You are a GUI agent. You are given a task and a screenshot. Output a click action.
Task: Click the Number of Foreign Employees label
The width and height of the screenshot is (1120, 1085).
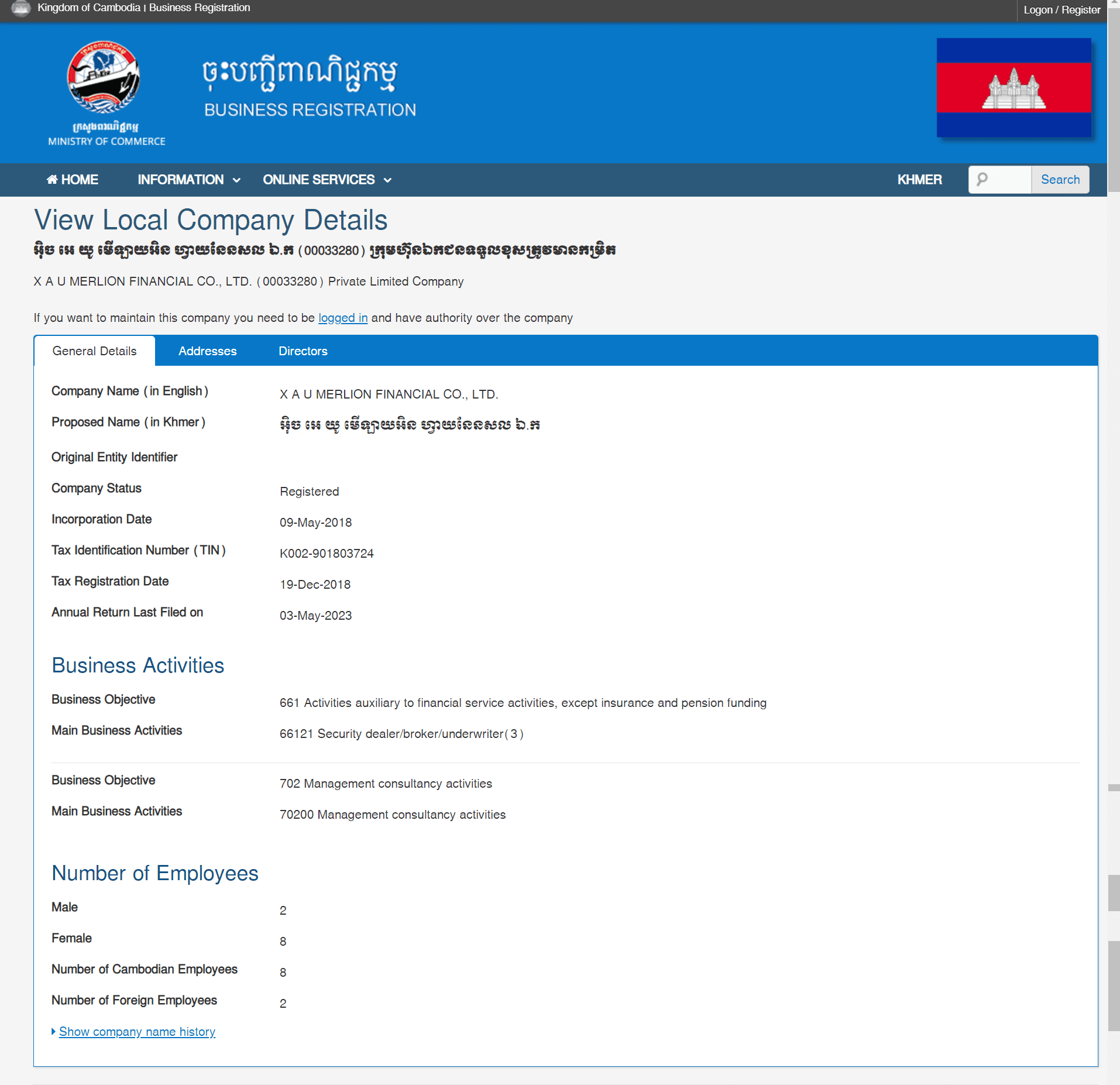(135, 1000)
